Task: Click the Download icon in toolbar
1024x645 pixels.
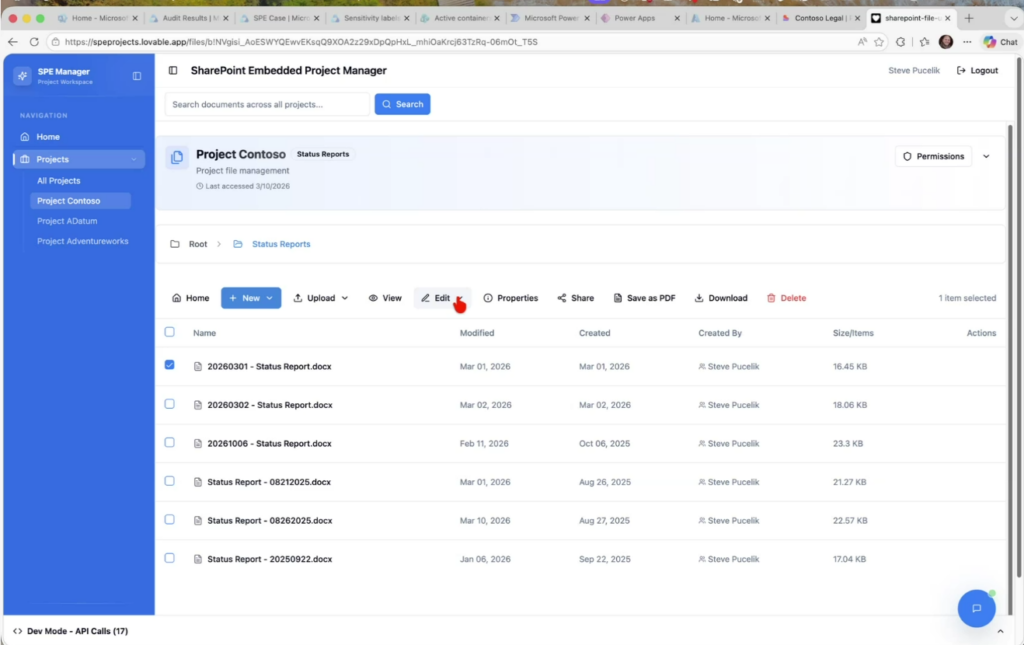Action: [699, 298]
